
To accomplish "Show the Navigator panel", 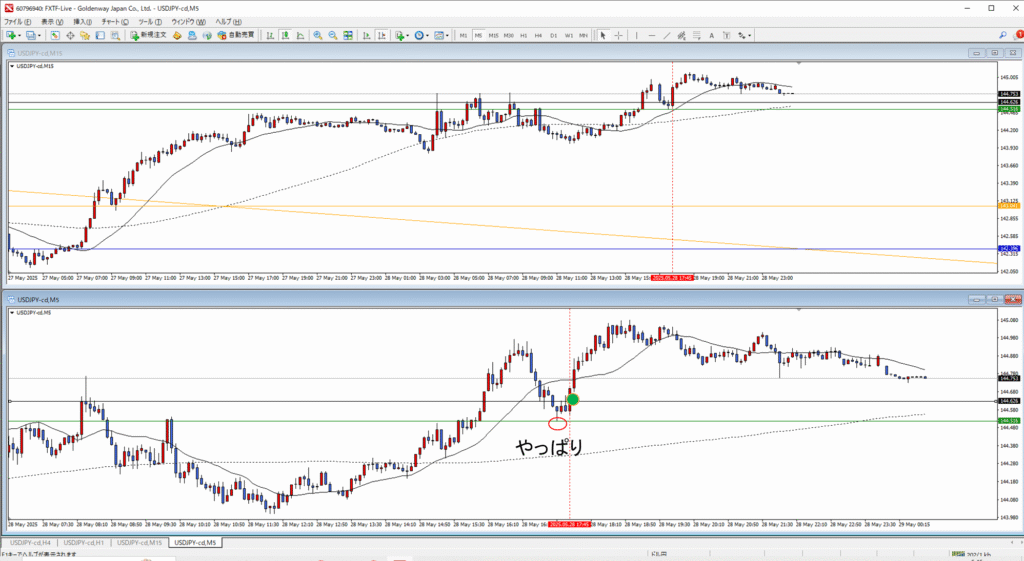I will pos(85,35).
